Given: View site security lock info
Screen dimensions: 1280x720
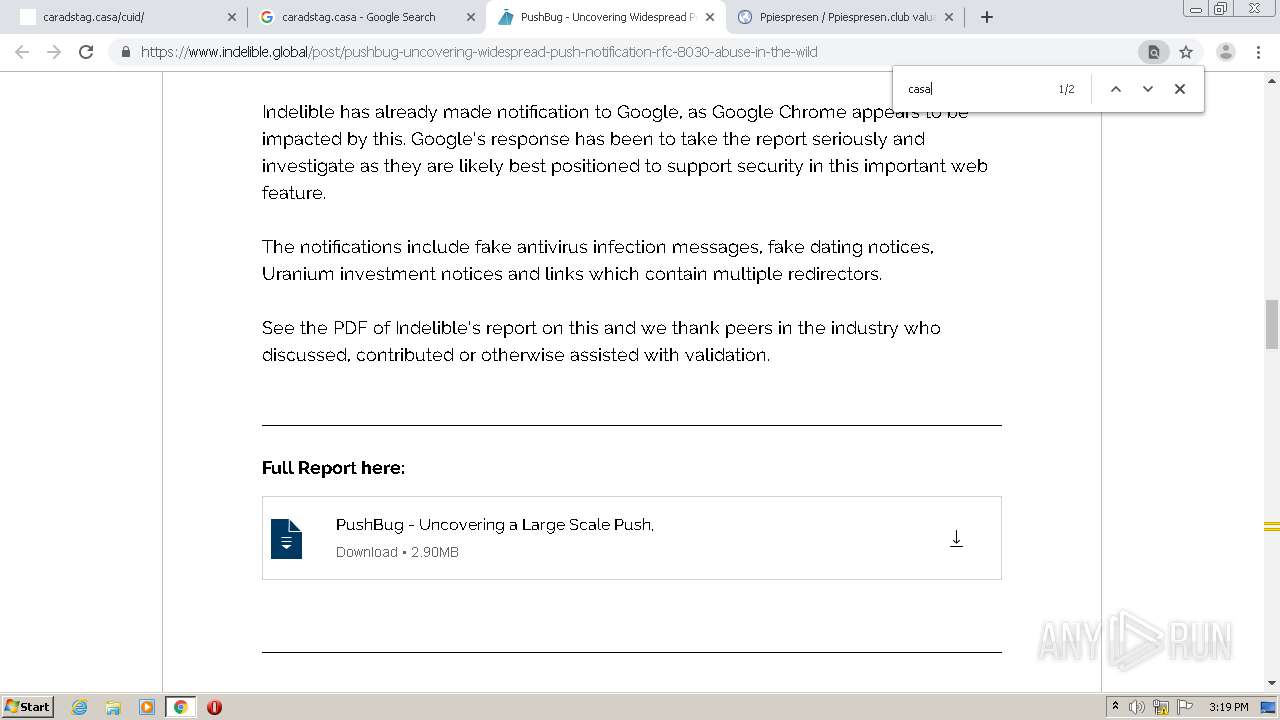Looking at the screenshot, I should point(125,52).
